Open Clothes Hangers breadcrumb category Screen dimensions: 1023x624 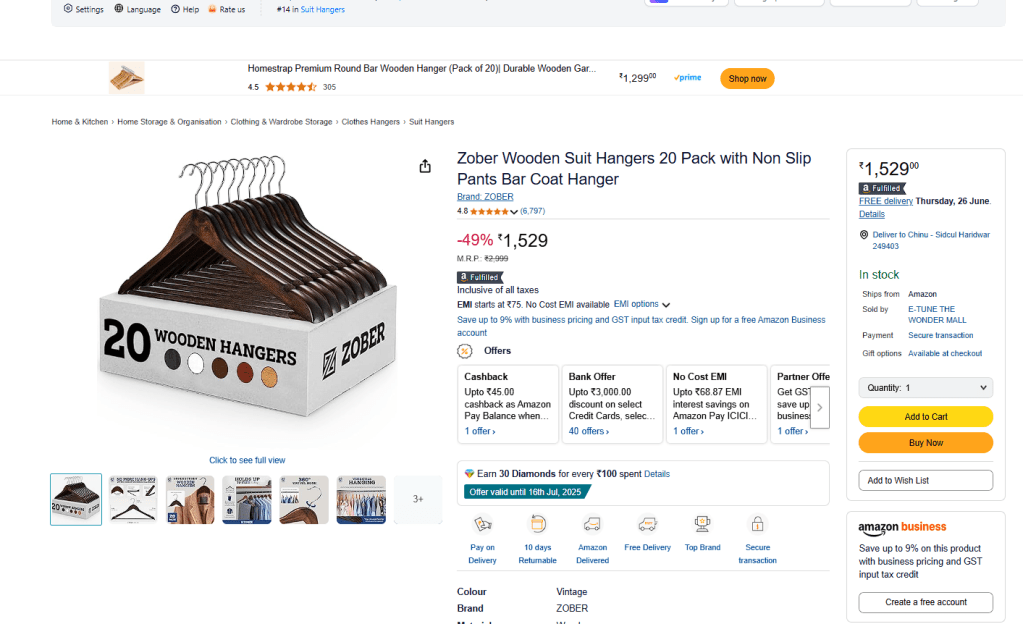[370, 122]
